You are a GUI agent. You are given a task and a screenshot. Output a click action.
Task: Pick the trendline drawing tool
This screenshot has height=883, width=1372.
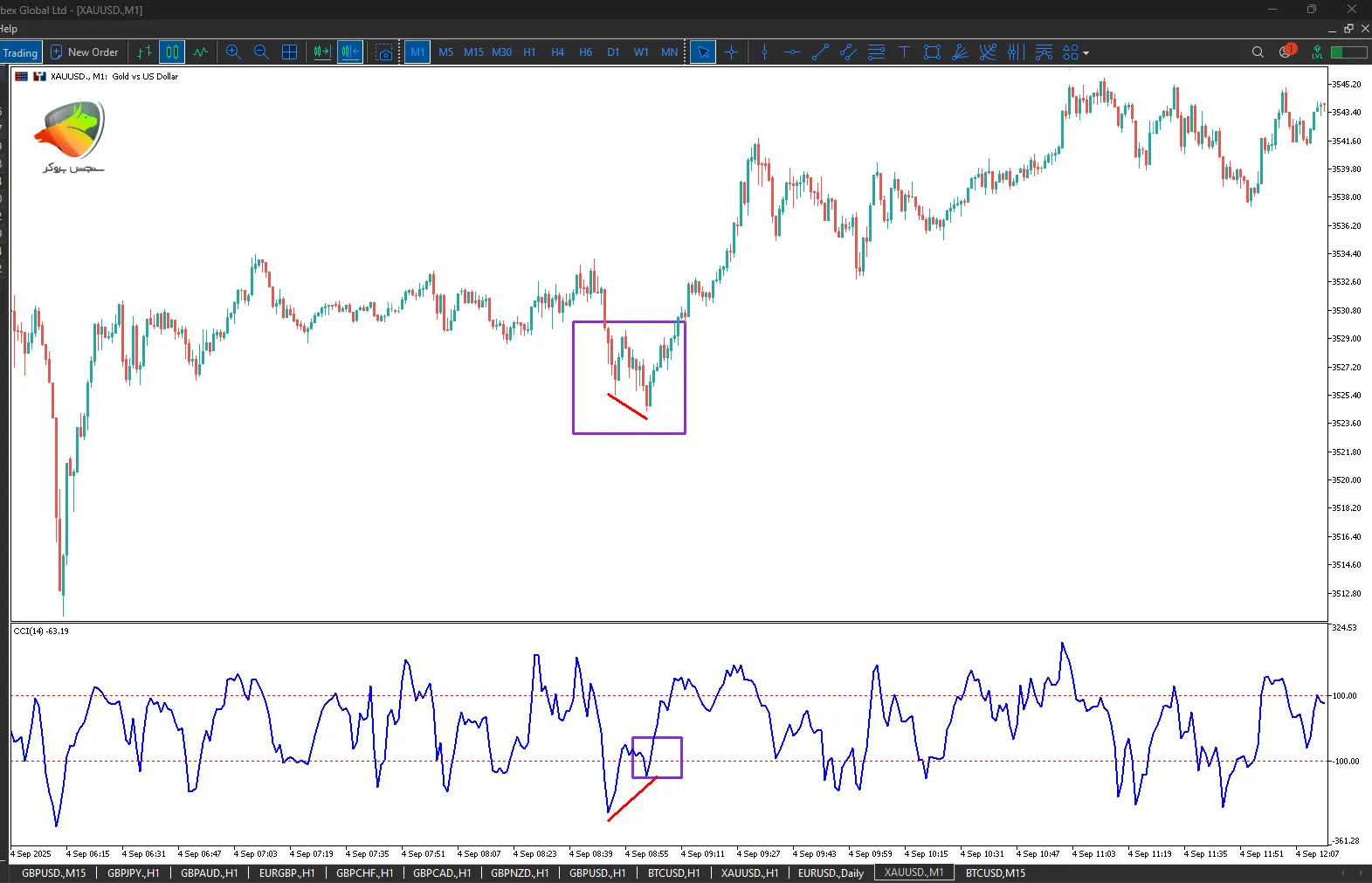(820, 52)
